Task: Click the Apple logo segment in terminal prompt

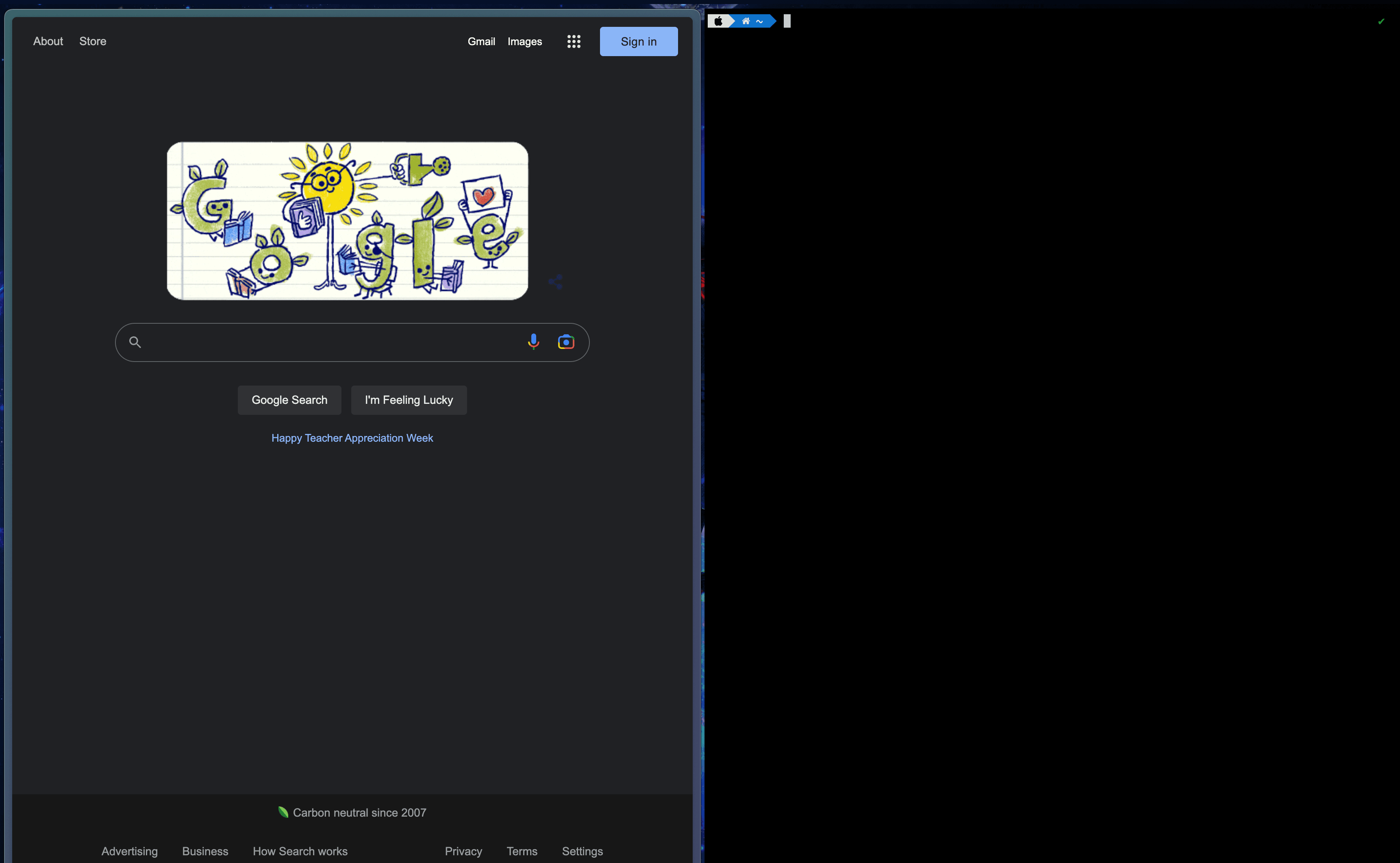Action: pos(718,21)
